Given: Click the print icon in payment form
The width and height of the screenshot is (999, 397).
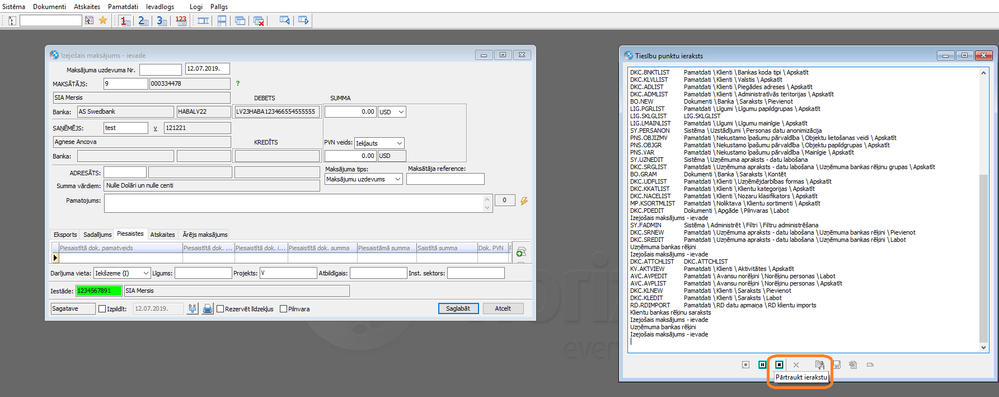Looking at the screenshot, I should (x=208, y=309).
